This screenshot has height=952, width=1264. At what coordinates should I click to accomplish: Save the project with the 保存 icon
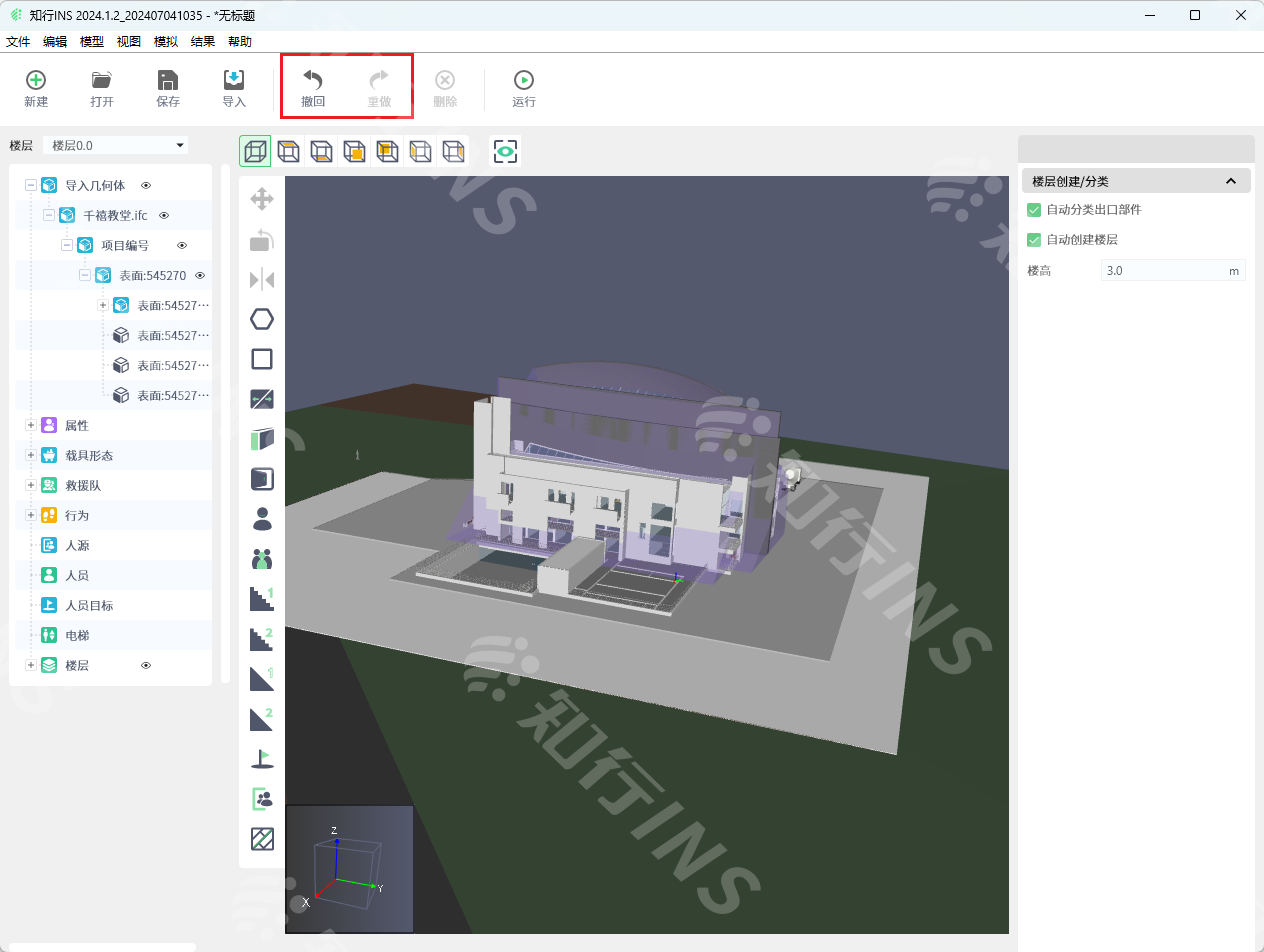[168, 81]
